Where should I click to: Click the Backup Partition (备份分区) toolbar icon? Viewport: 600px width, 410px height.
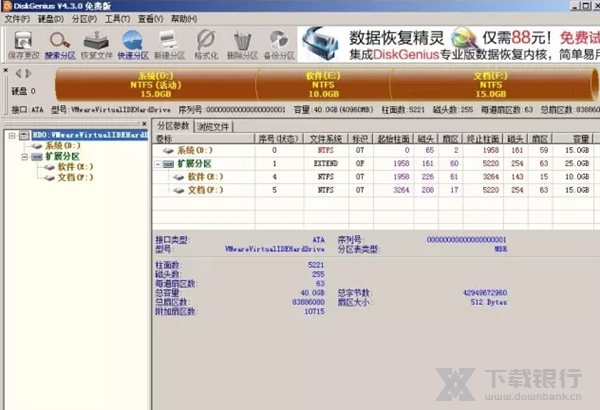(x=279, y=45)
